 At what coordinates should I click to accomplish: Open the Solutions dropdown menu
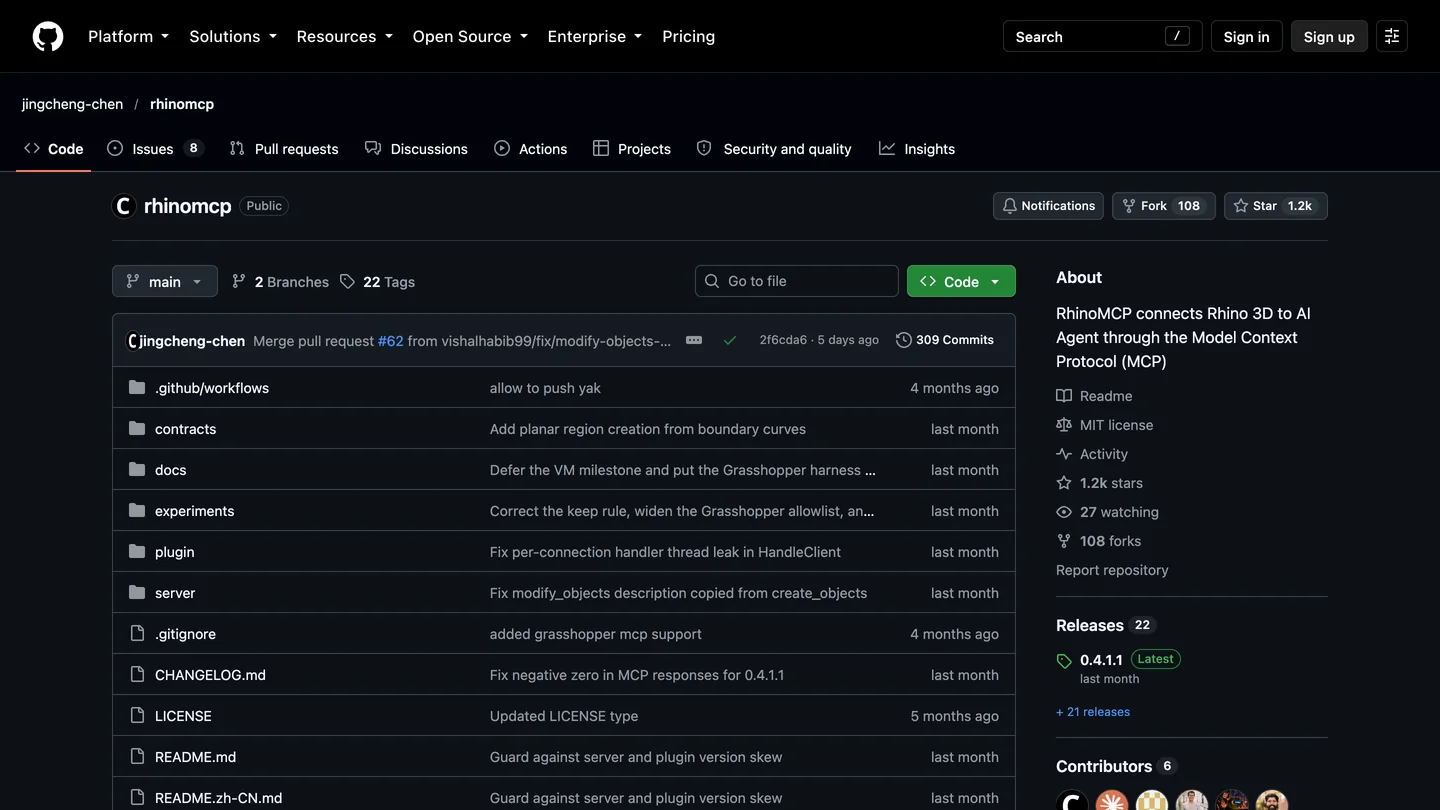point(232,36)
